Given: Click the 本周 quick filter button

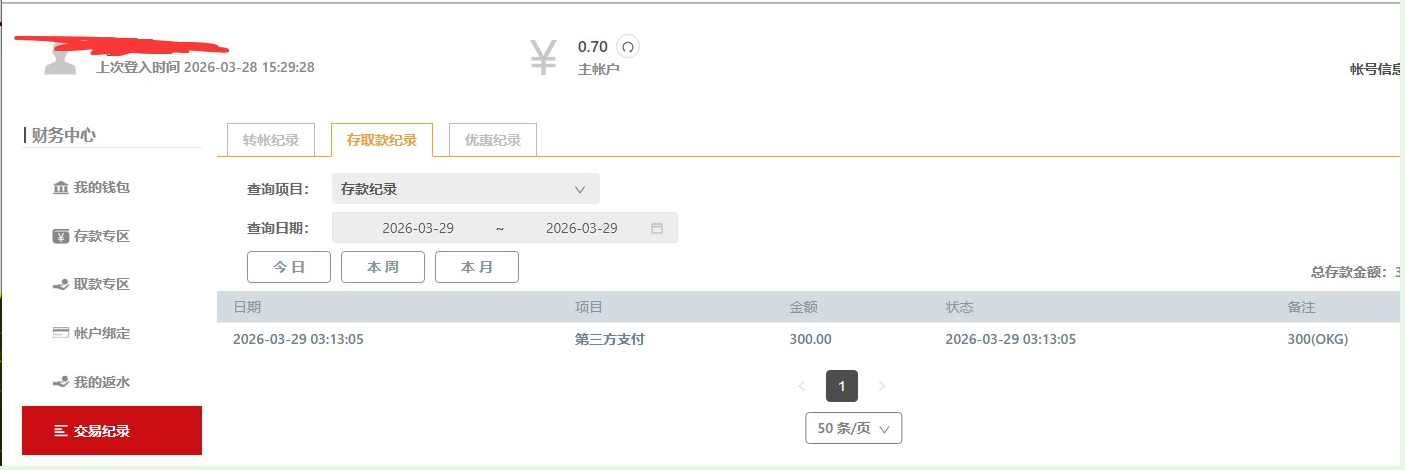Looking at the screenshot, I should coord(383,267).
